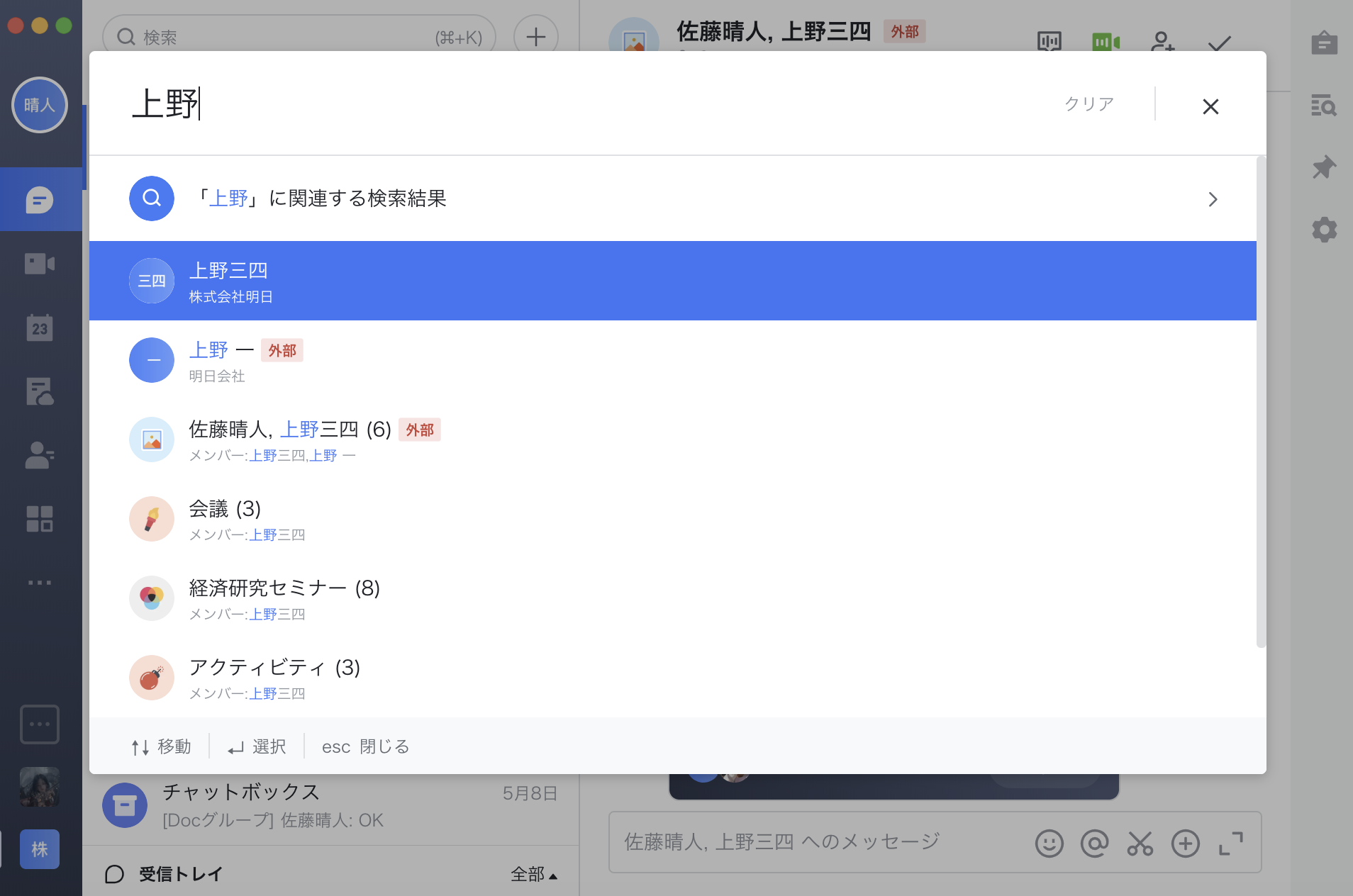Select the 経済研究セミナー (8) group

click(x=284, y=598)
